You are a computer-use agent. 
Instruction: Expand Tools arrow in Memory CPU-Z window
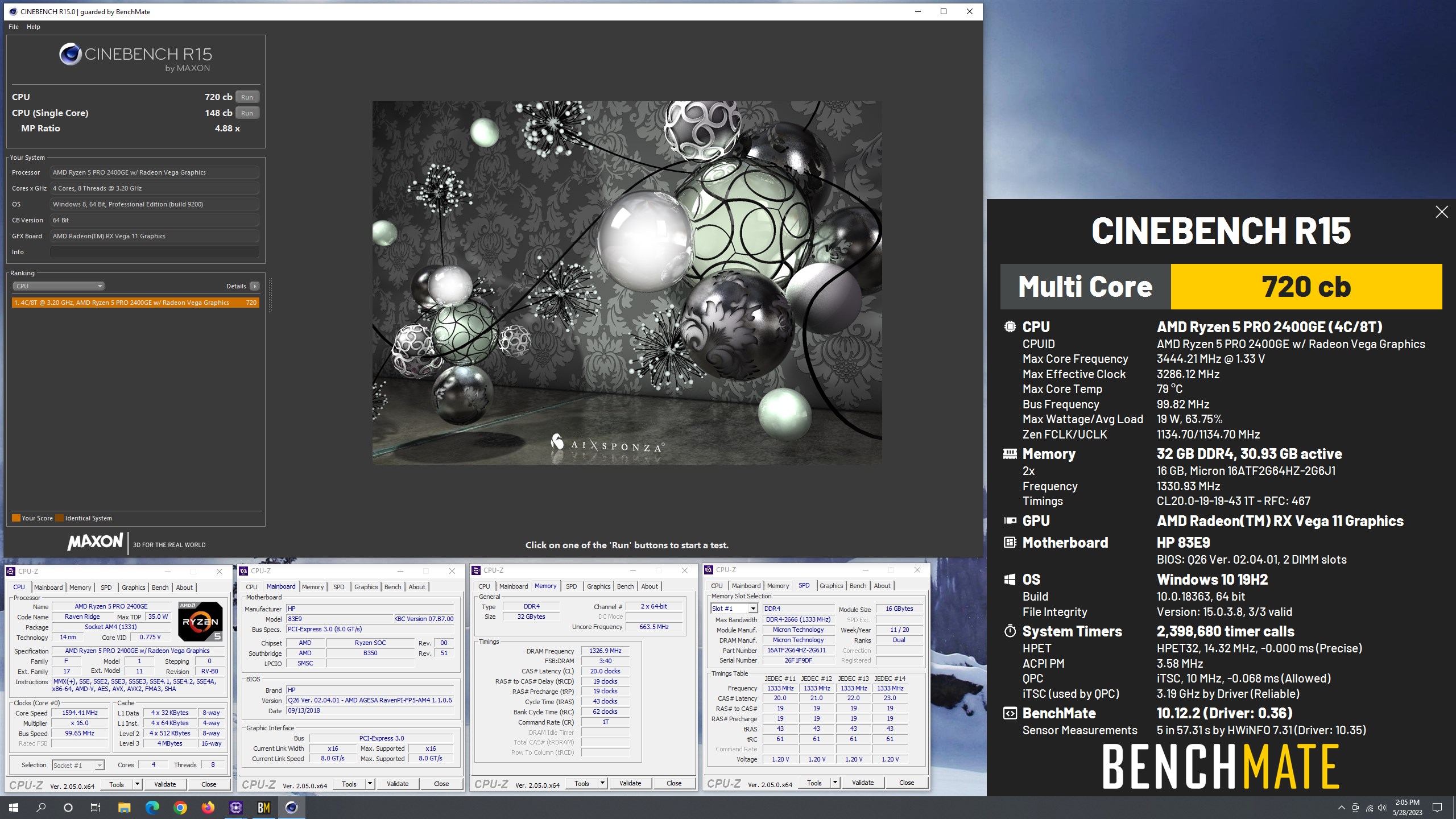[602, 783]
